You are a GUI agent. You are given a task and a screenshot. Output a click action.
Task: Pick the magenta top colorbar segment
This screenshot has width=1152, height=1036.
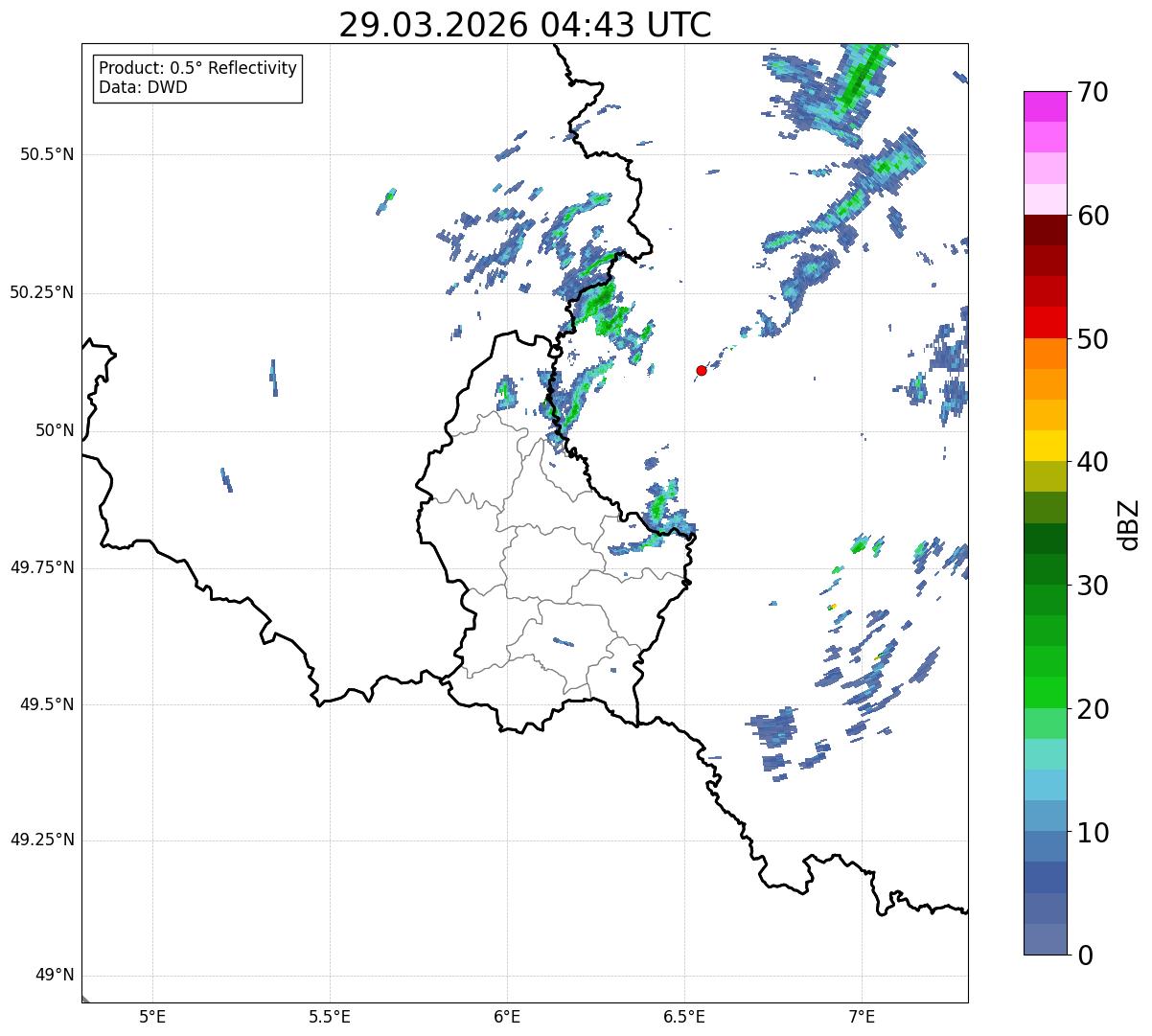point(1045,106)
